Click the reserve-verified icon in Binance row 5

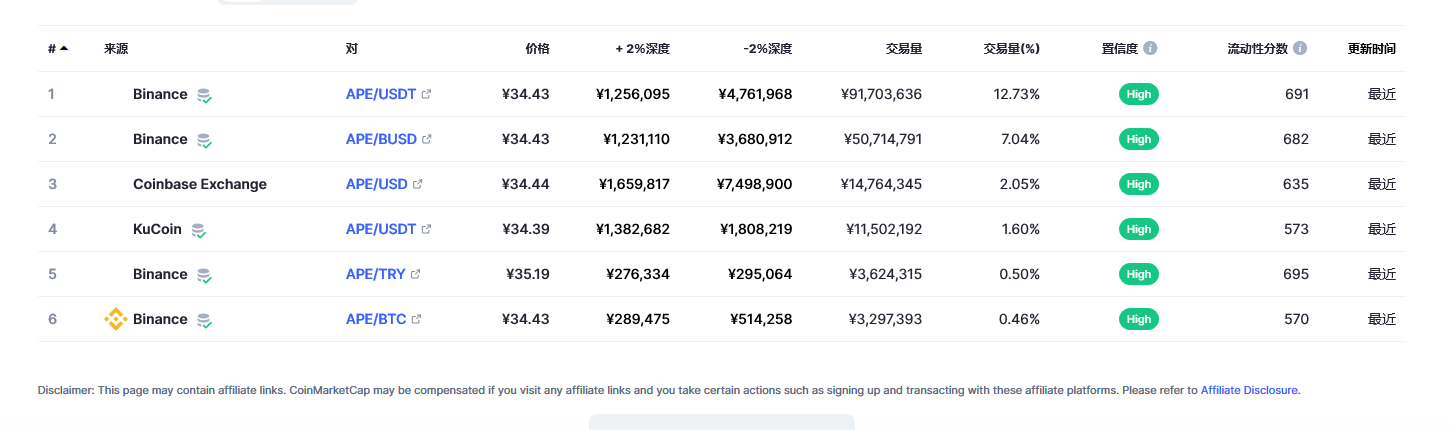point(204,275)
